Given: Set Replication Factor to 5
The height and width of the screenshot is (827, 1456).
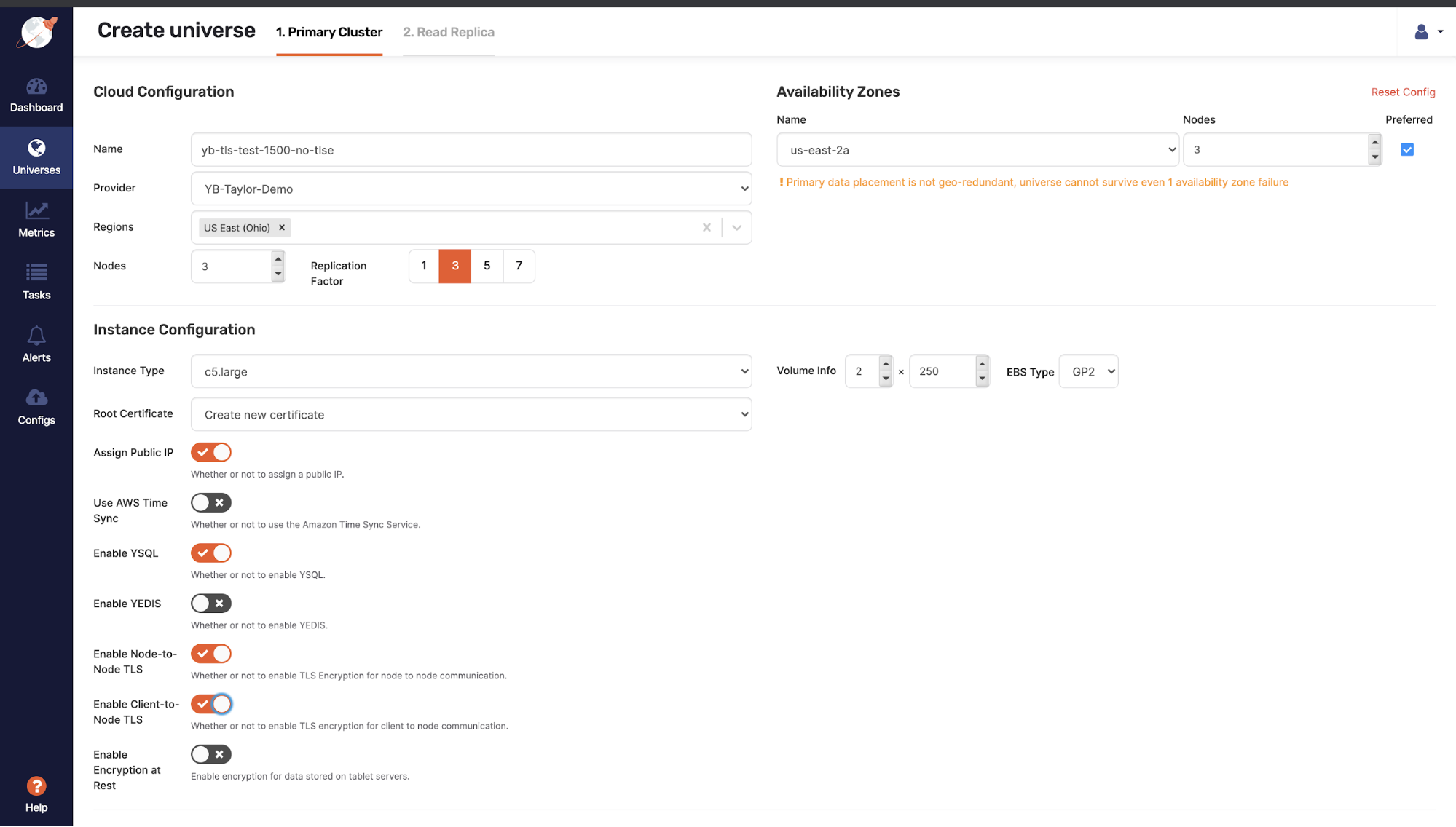Looking at the screenshot, I should tap(487, 266).
